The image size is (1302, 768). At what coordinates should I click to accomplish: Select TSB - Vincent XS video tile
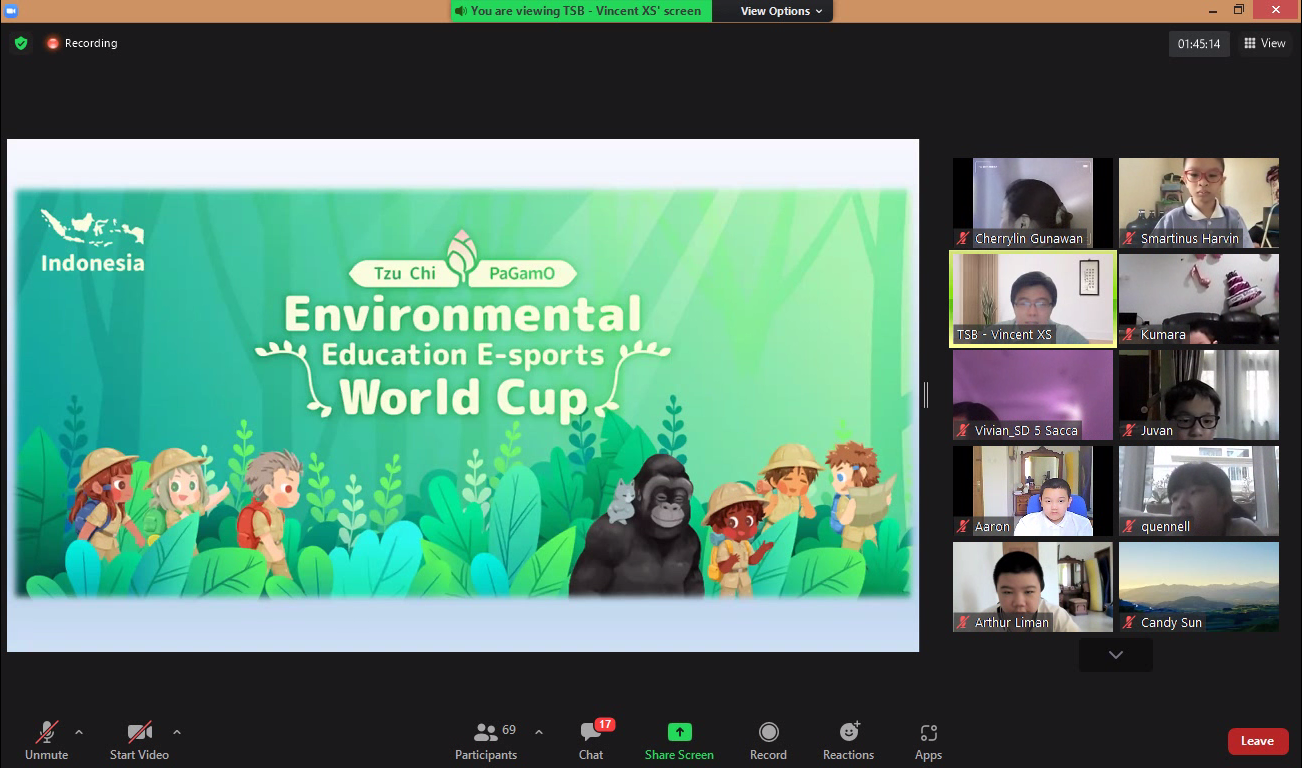pos(1033,299)
